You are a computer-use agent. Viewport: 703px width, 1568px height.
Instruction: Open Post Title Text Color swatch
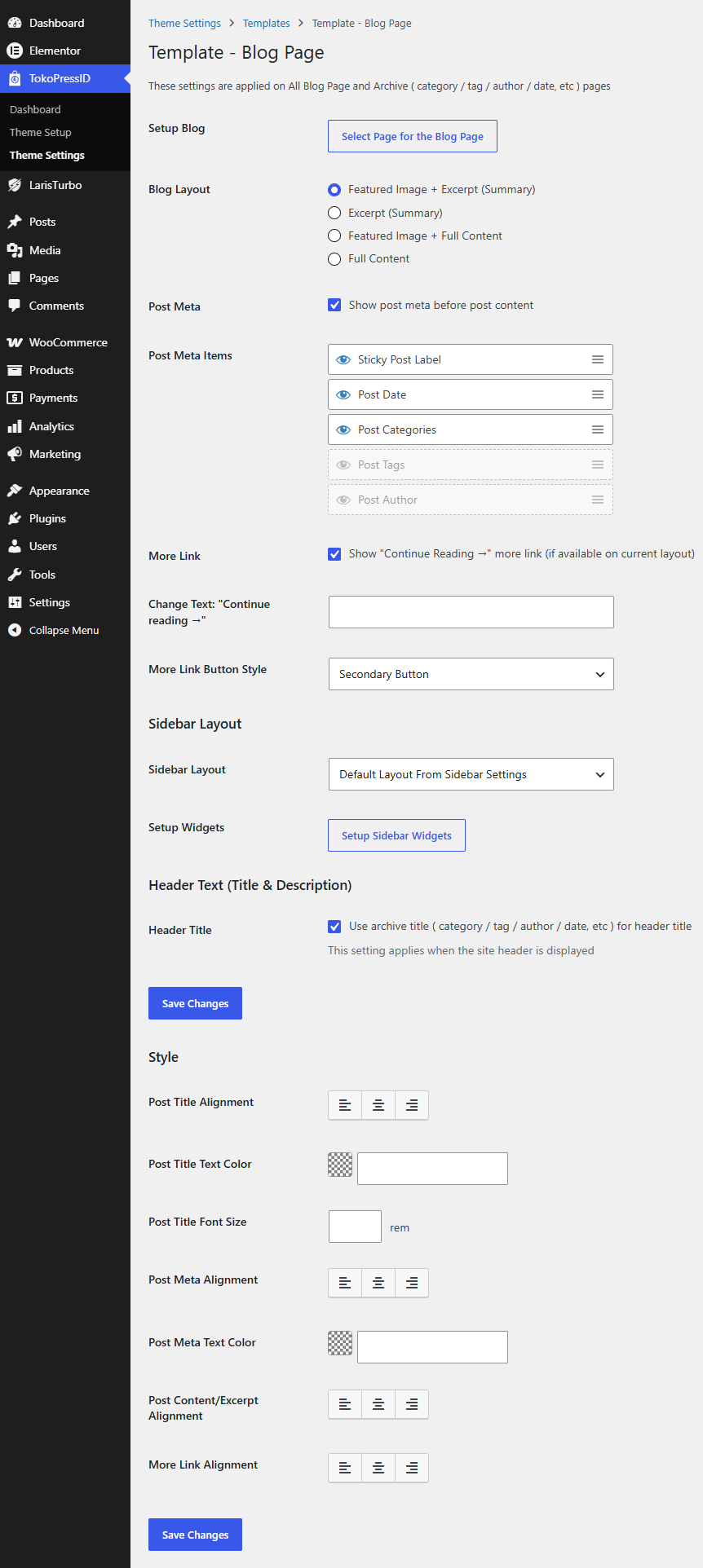coord(340,1165)
